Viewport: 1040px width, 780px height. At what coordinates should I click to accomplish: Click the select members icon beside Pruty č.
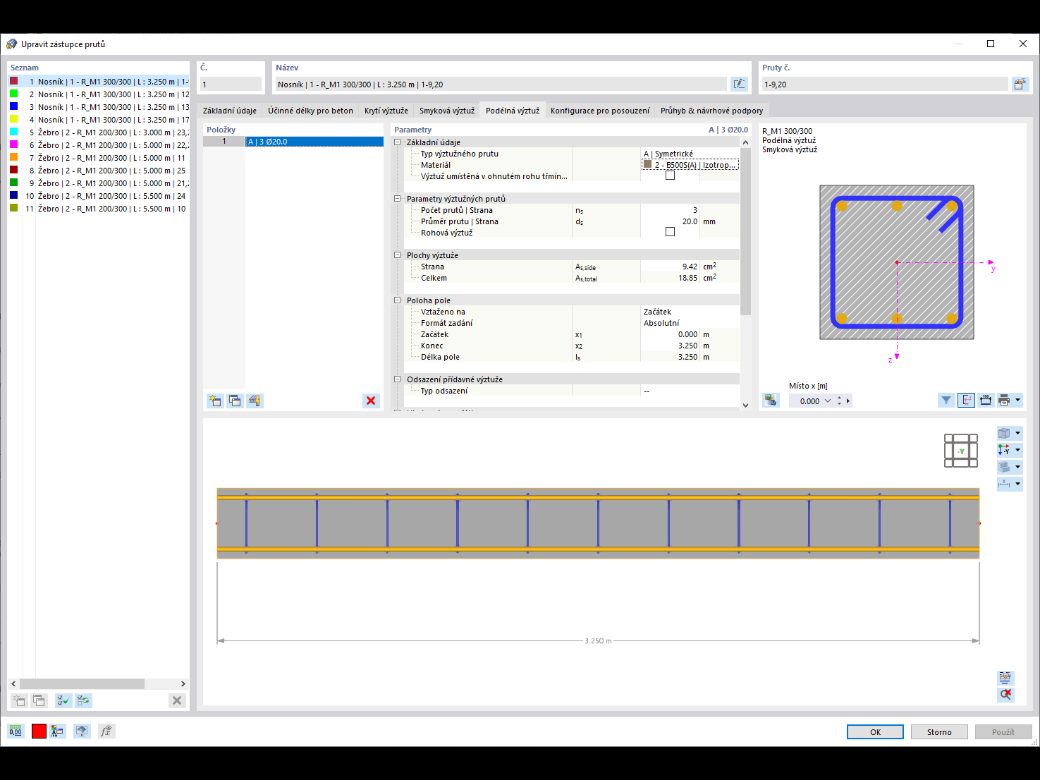[1019, 84]
